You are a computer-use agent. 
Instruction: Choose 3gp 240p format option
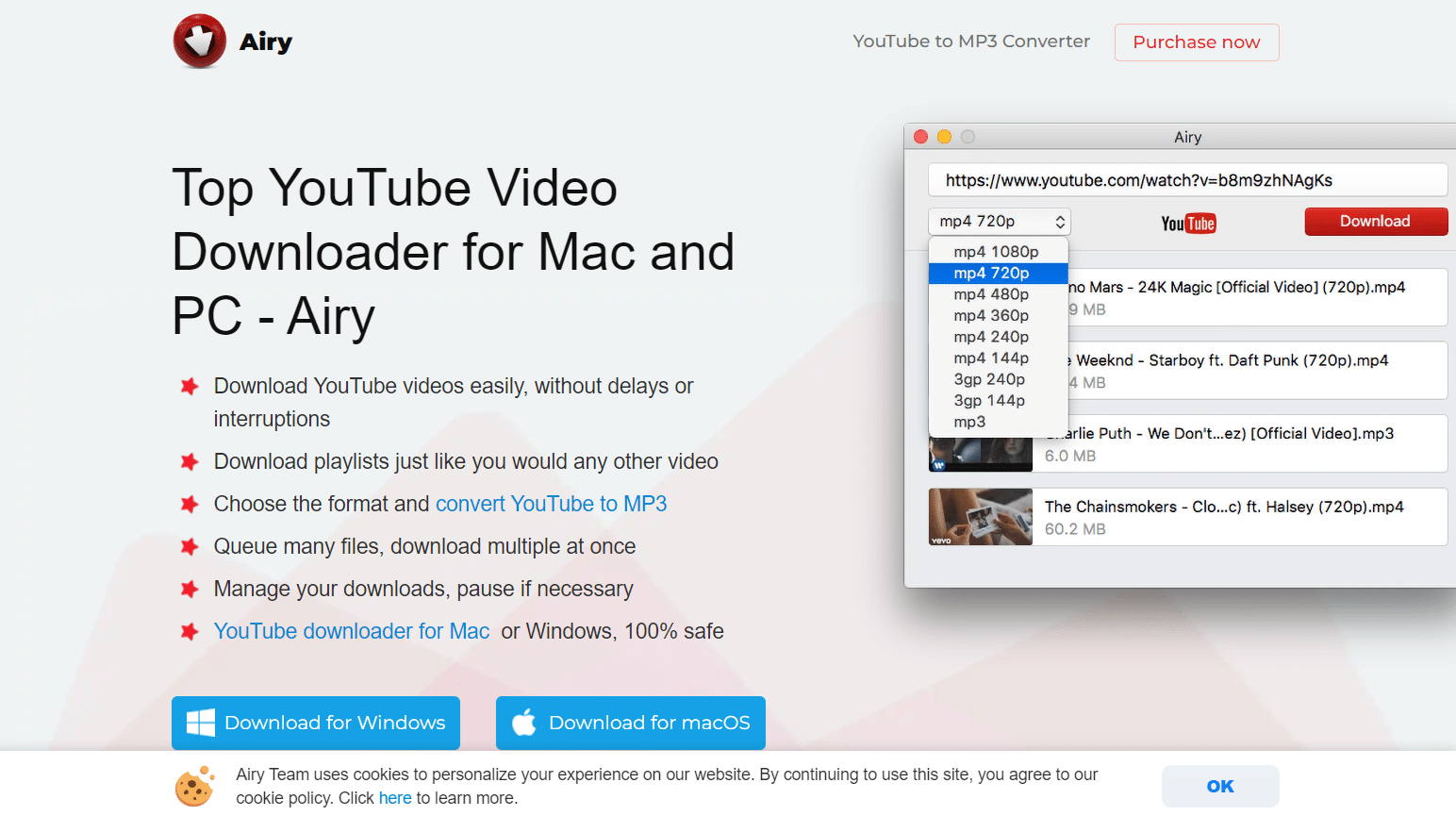tap(999, 379)
